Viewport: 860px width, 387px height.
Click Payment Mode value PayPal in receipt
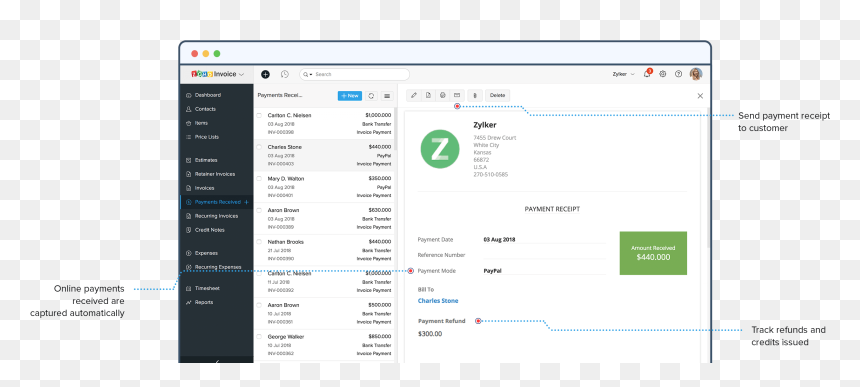(x=493, y=271)
